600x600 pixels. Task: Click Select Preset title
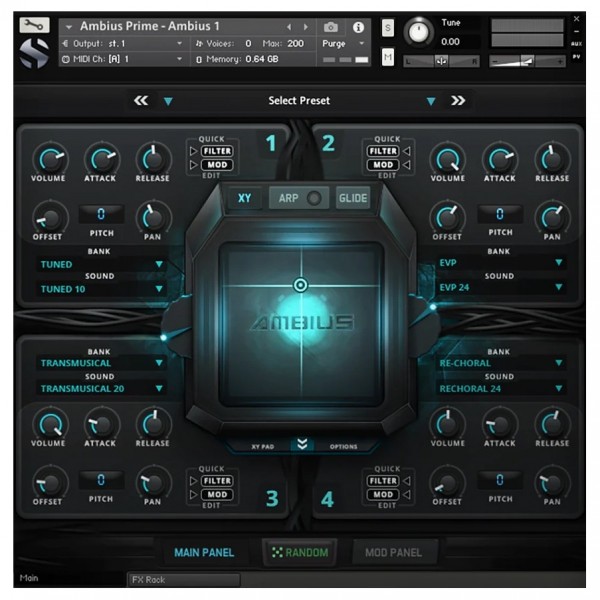click(x=299, y=101)
